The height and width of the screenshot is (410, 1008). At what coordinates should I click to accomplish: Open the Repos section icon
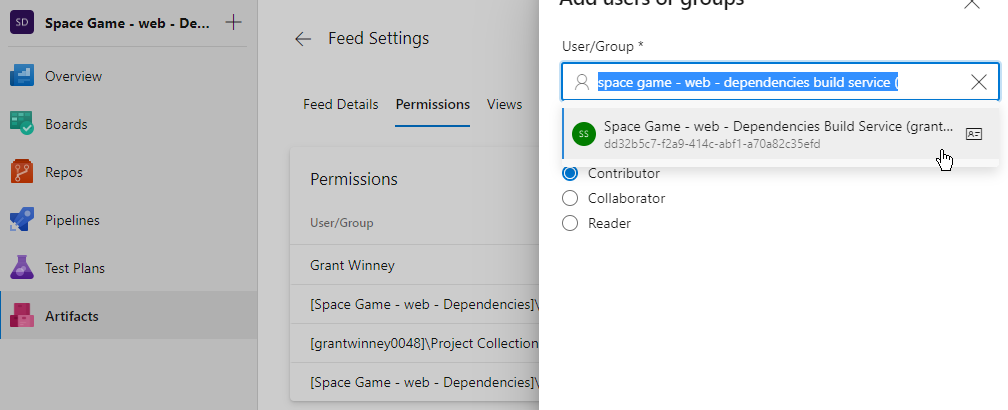[22, 172]
